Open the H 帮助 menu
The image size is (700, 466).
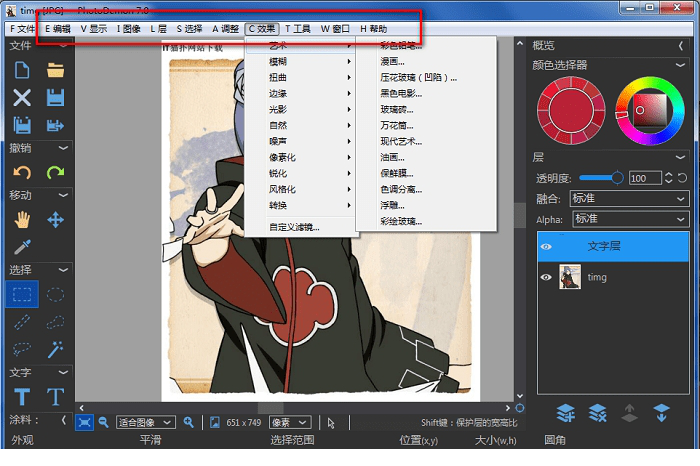pos(374,29)
